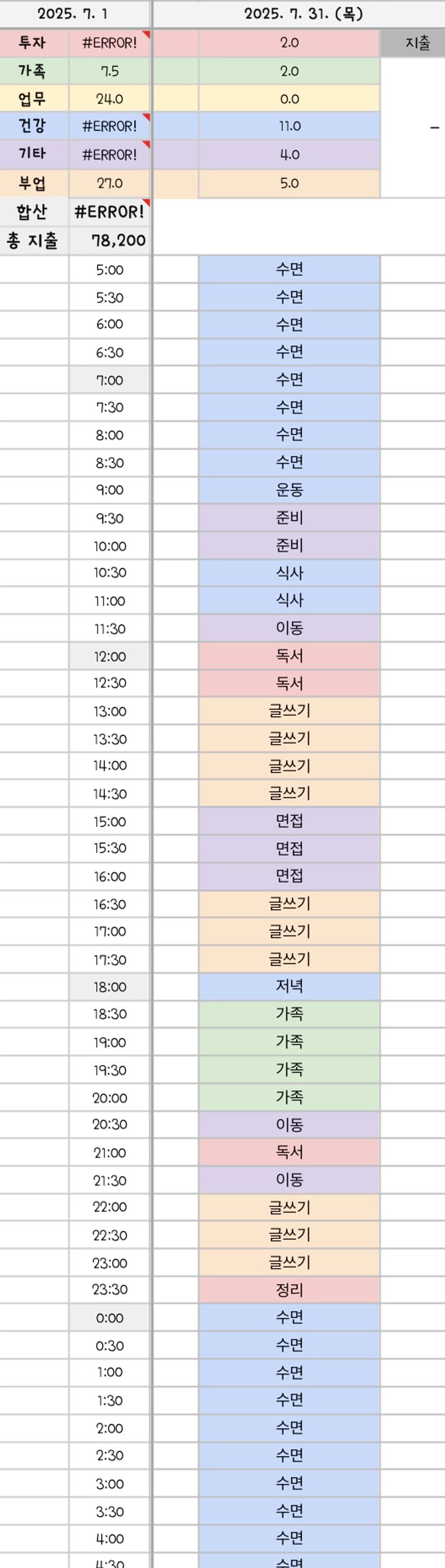Select the 운동 activity cell
This screenshot has width=445, height=1568.
[289, 489]
